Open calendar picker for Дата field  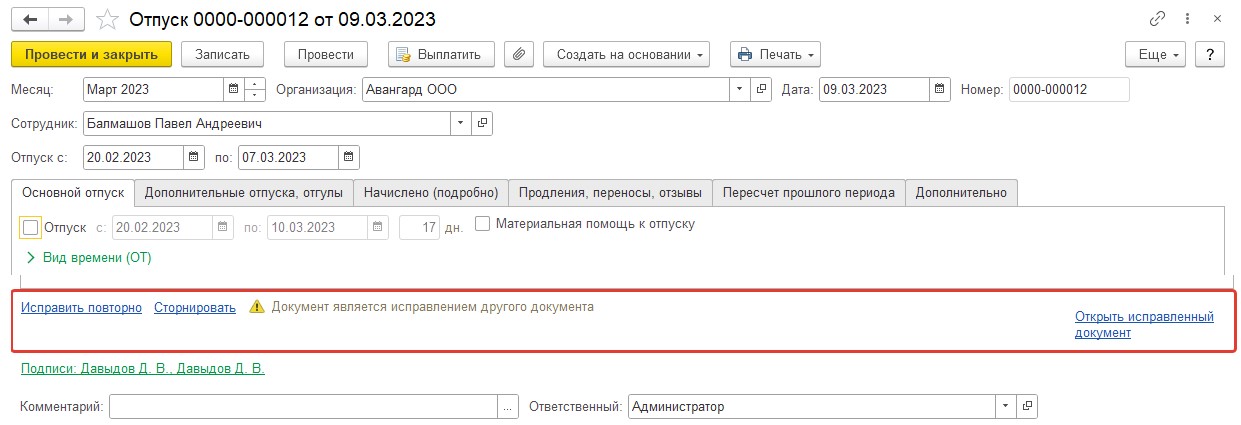(940, 89)
